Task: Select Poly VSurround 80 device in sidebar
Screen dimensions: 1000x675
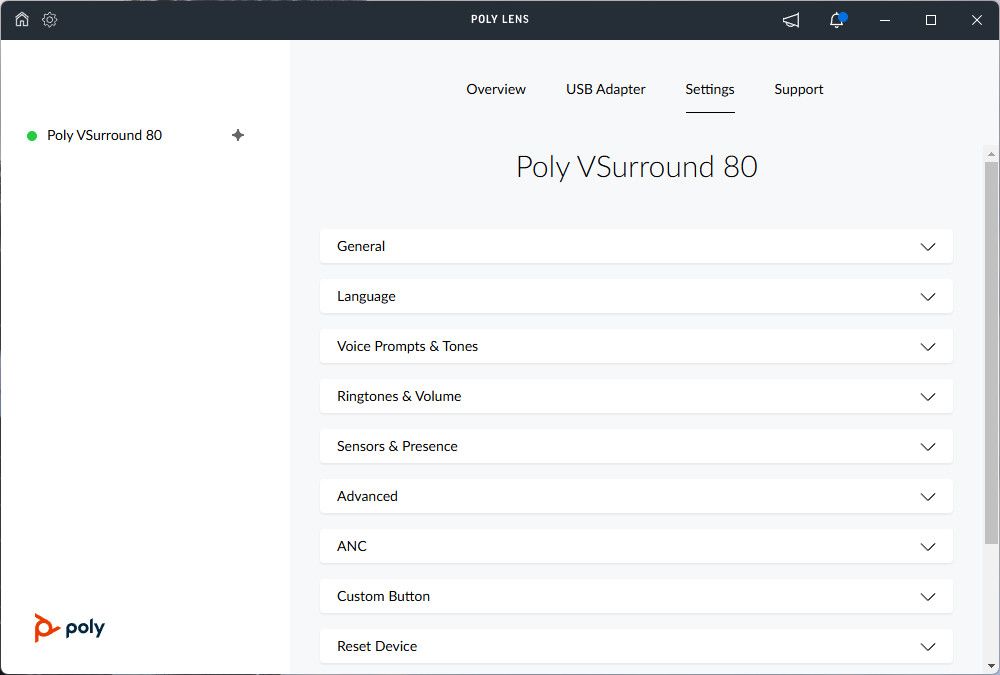Action: click(104, 135)
